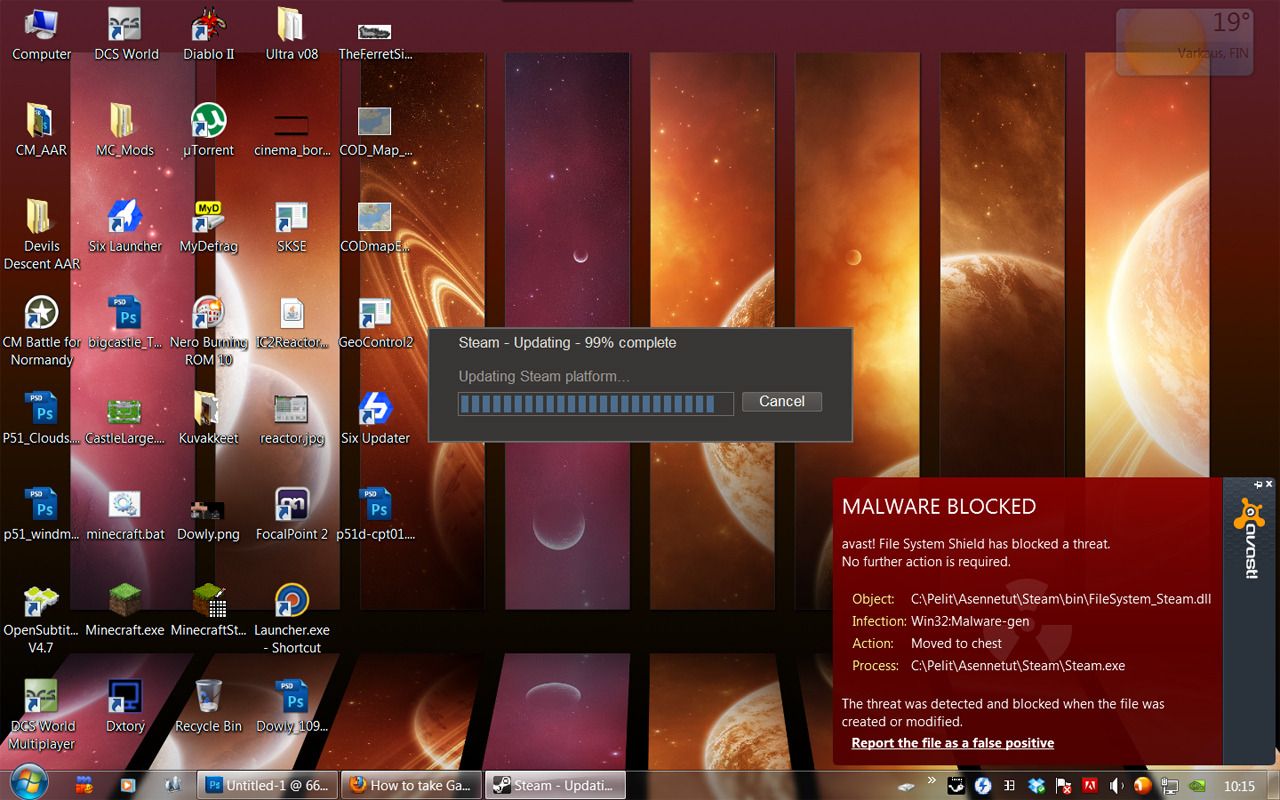Open the weather gadget showing 19°
Viewport: 1280px width, 800px height.
(x=1184, y=42)
